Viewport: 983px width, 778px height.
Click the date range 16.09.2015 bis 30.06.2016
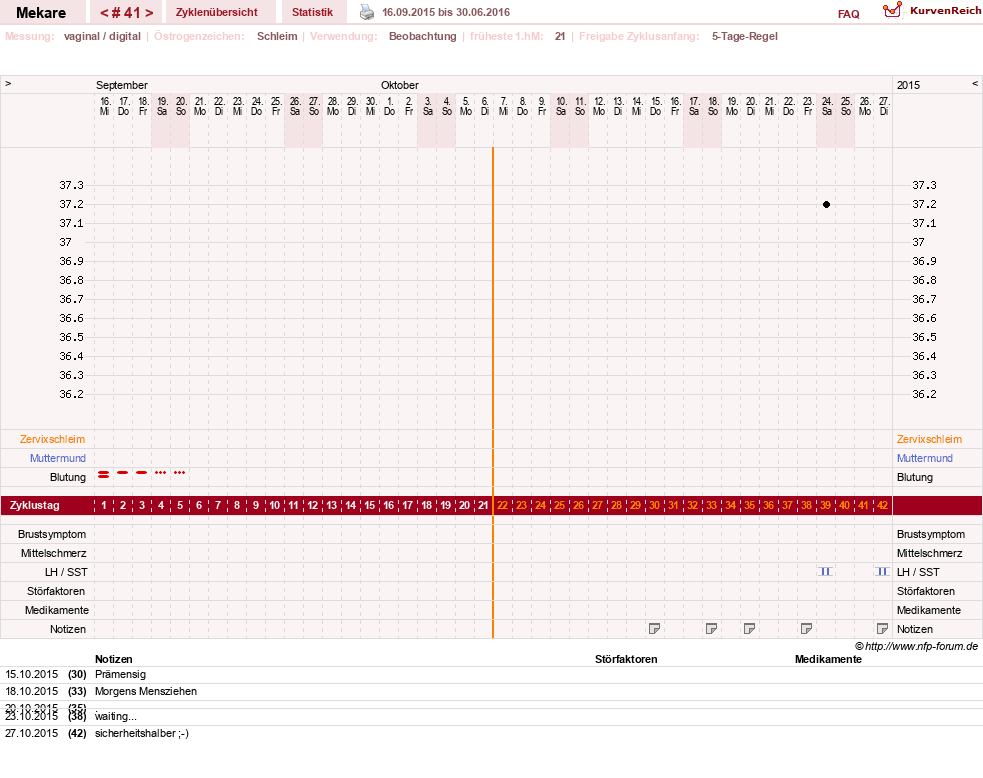coord(446,12)
